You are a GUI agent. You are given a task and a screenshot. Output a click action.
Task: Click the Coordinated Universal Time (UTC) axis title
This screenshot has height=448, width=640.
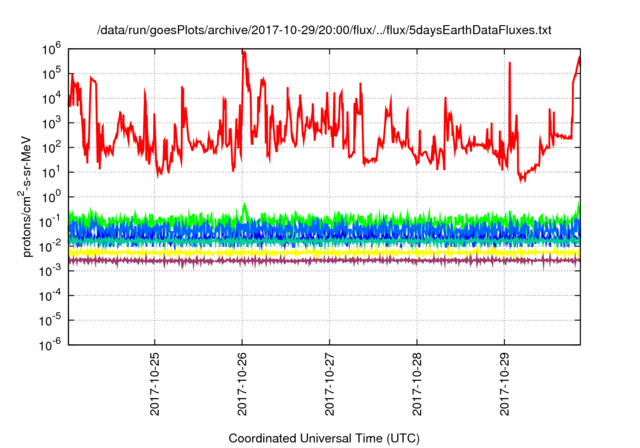coord(324,438)
